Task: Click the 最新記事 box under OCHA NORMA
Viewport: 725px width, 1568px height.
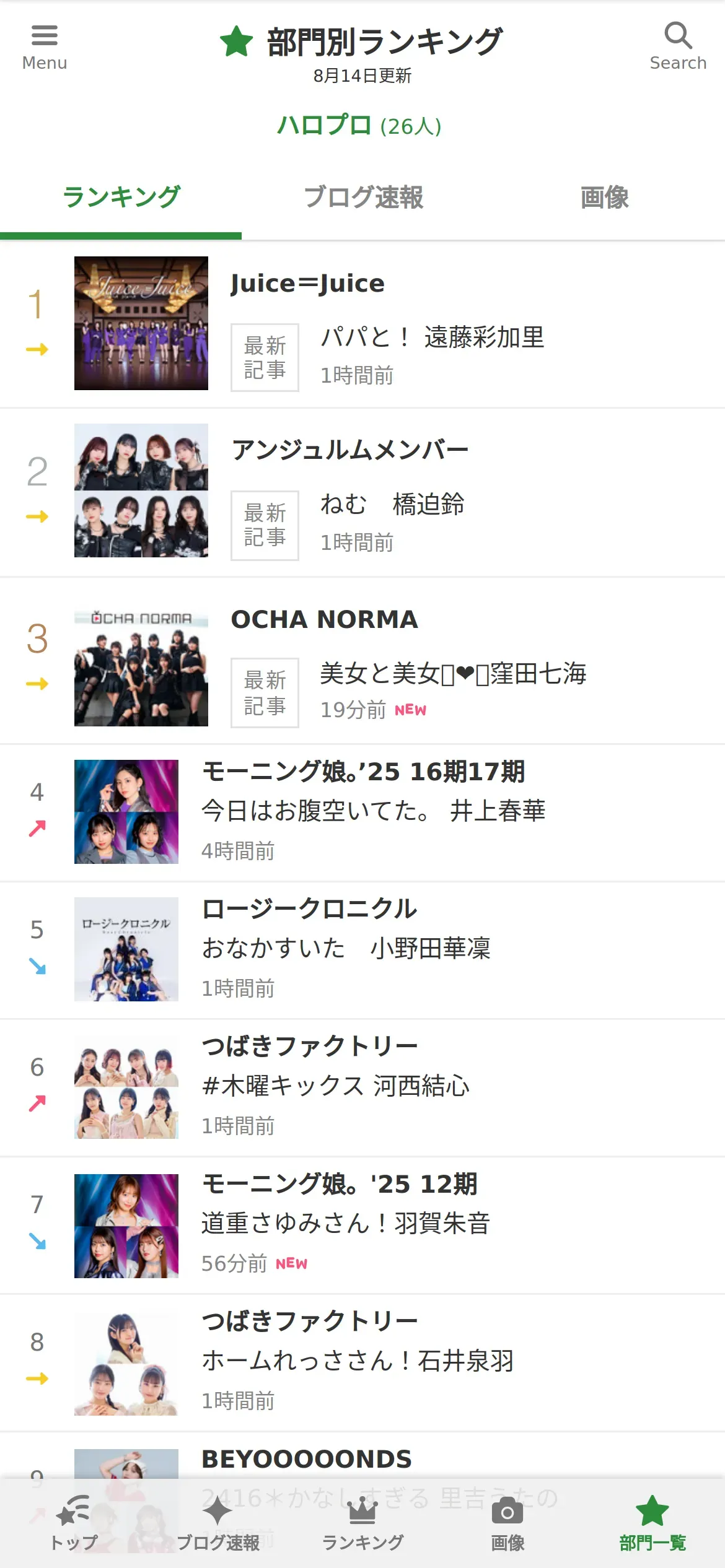Action: click(x=265, y=693)
